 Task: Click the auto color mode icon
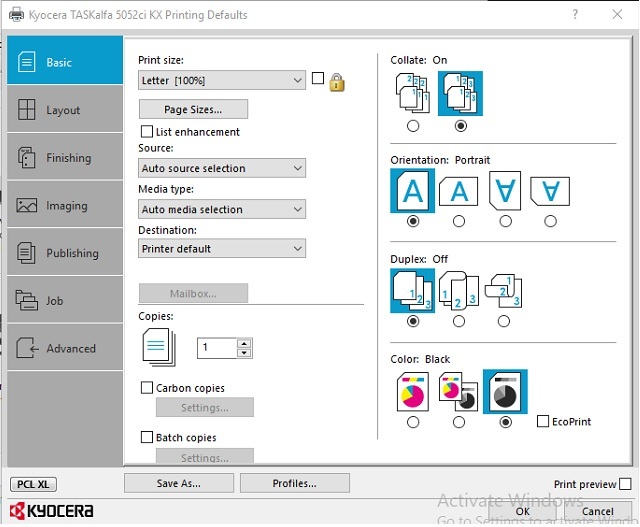point(458,392)
